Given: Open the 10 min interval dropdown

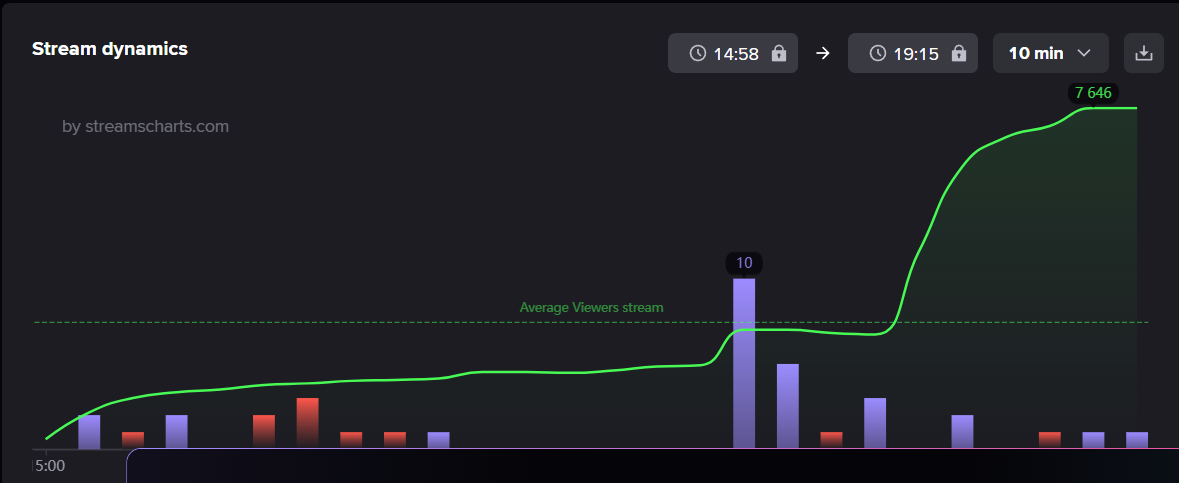Looking at the screenshot, I should point(1050,53).
